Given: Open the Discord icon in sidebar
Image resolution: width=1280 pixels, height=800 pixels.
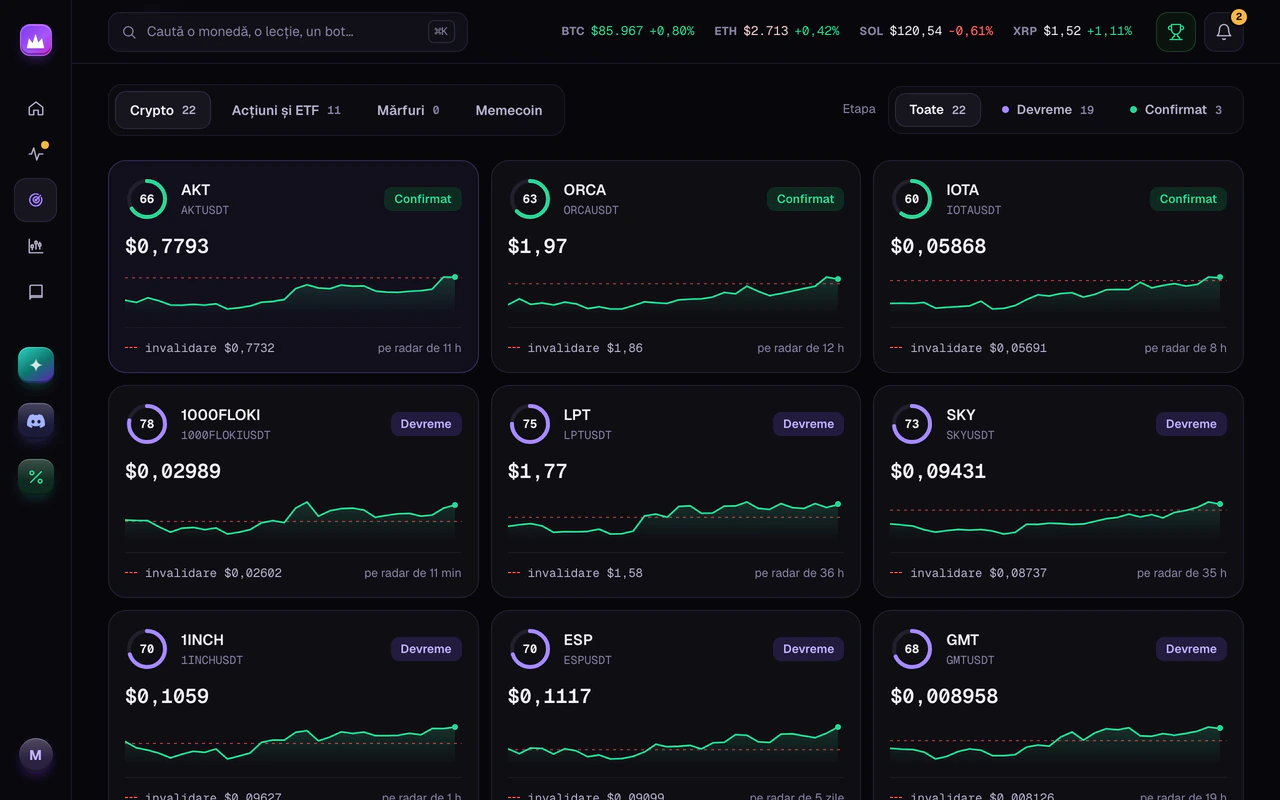Looking at the screenshot, I should coord(36,421).
